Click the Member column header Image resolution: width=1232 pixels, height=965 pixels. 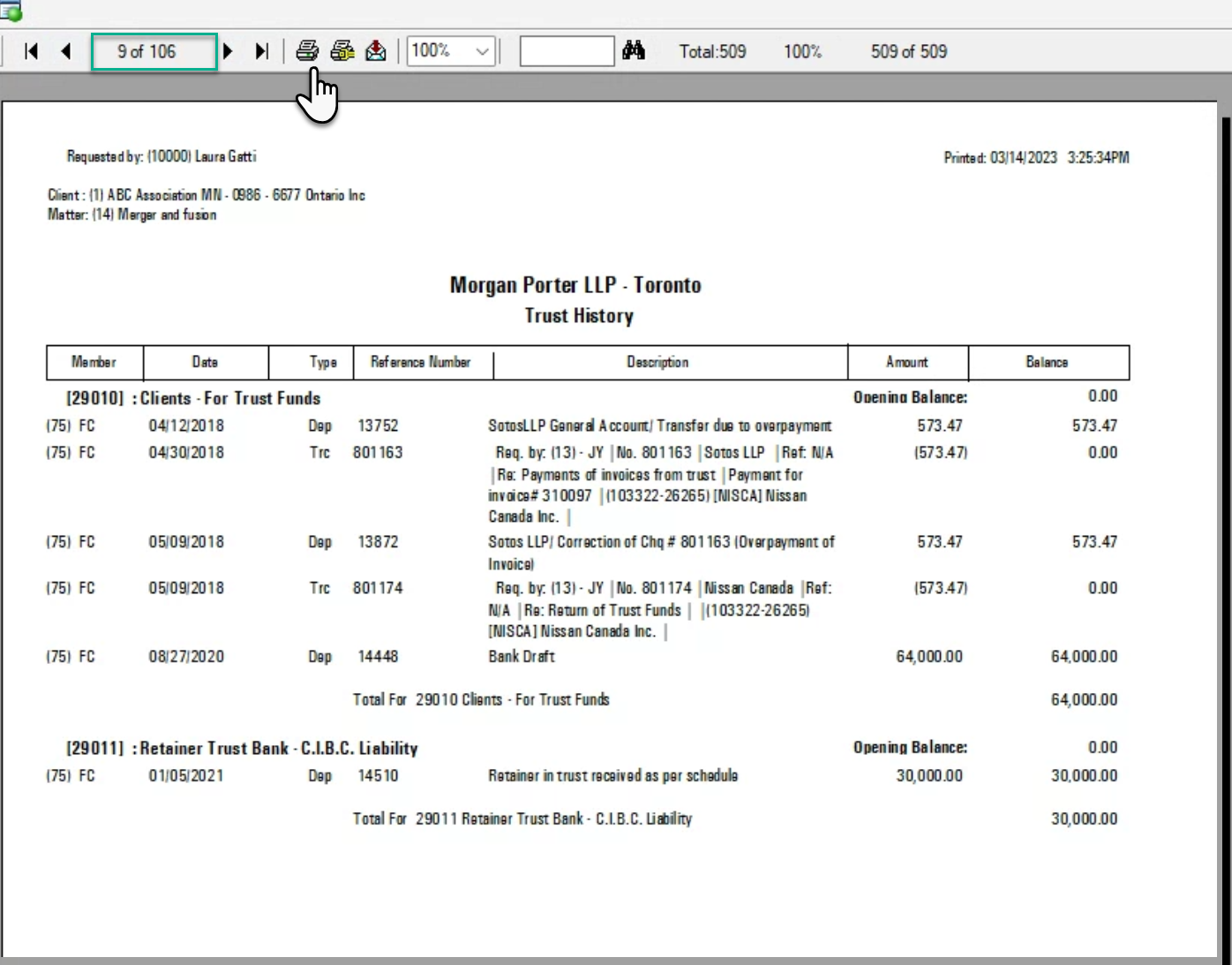[94, 362]
